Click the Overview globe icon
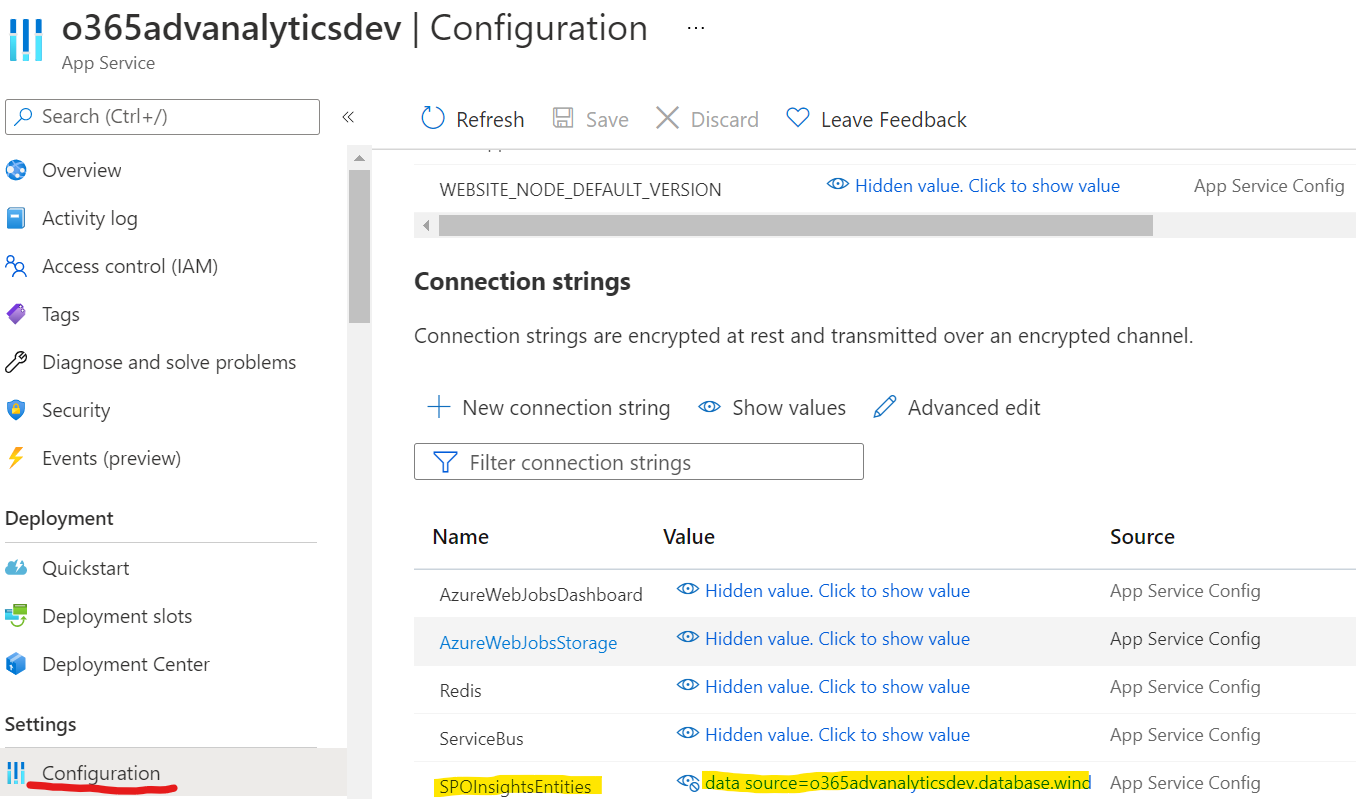This screenshot has height=799, width=1356. [x=16, y=170]
